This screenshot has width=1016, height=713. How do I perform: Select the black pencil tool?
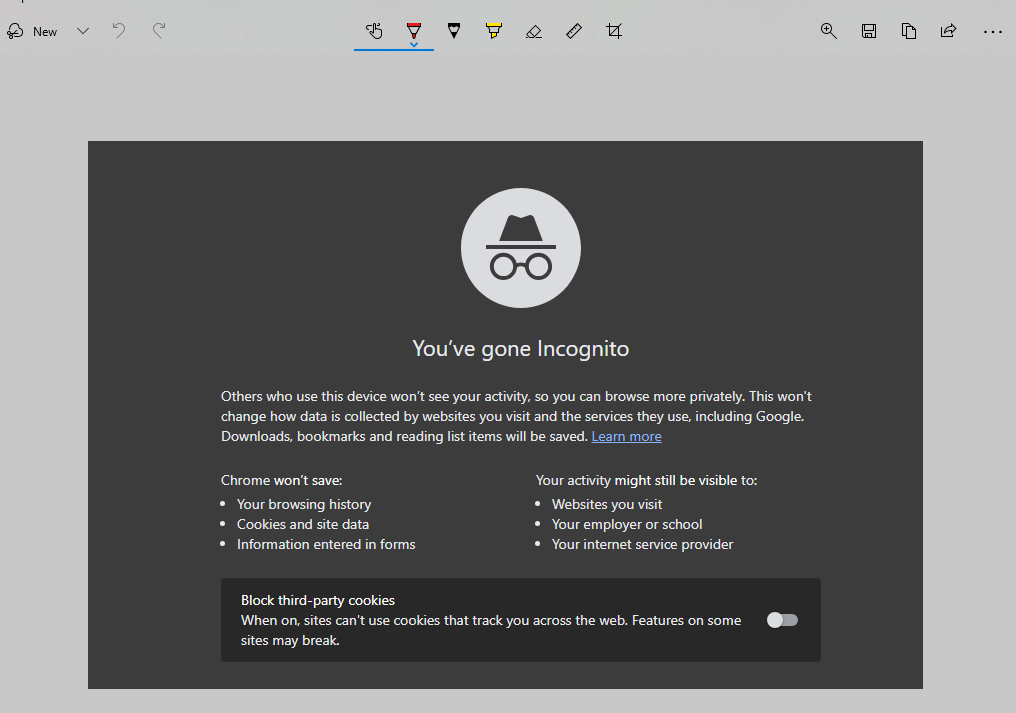[454, 30]
